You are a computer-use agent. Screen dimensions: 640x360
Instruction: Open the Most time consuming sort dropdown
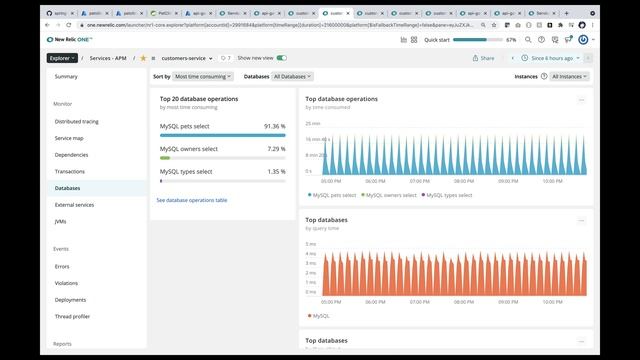pos(203,76)
